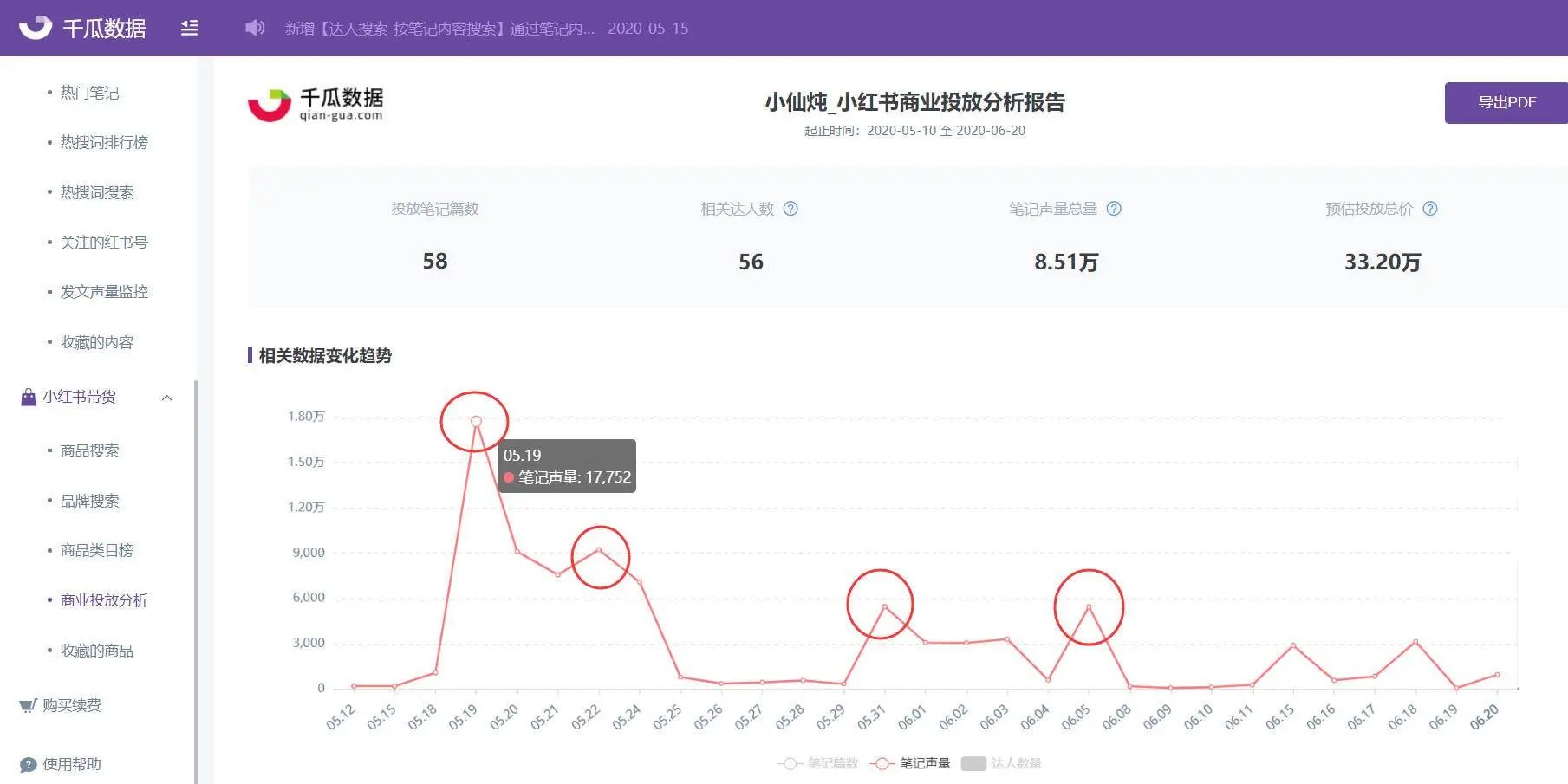Open 购买续费 menu item
Viewport: 1568px width, 784px height.
(72, 705)
